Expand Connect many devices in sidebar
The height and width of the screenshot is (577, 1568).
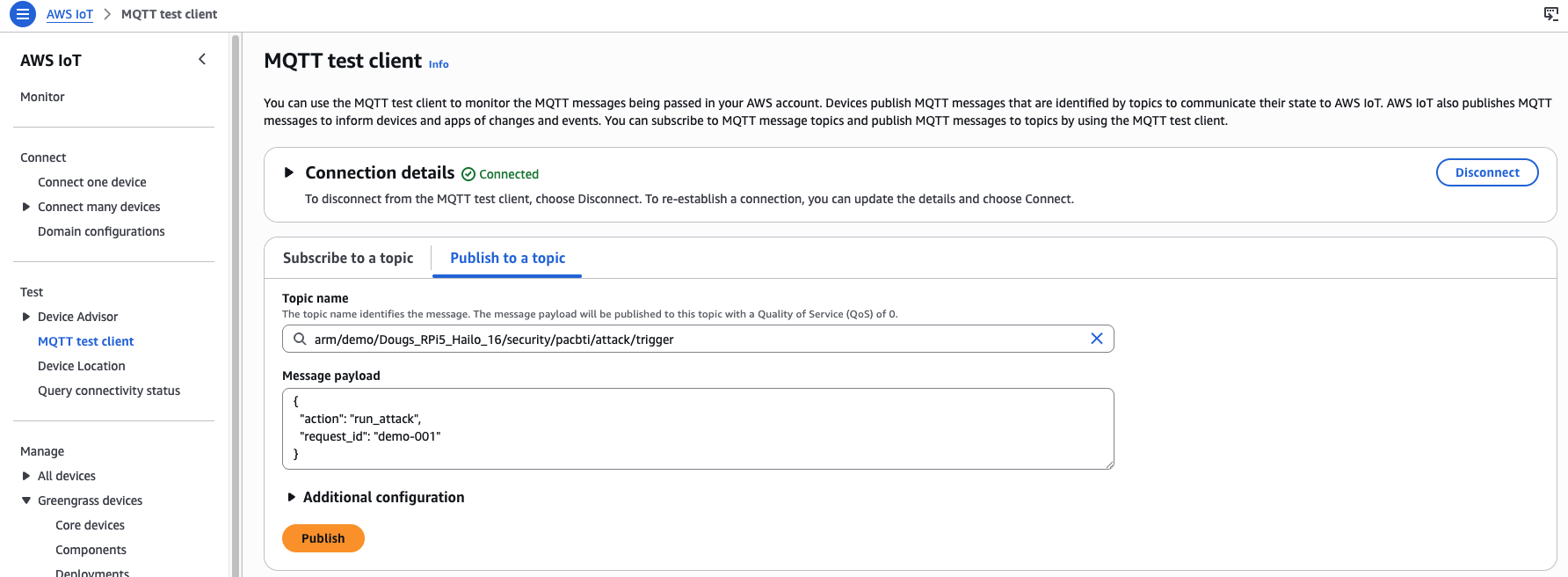26,207
